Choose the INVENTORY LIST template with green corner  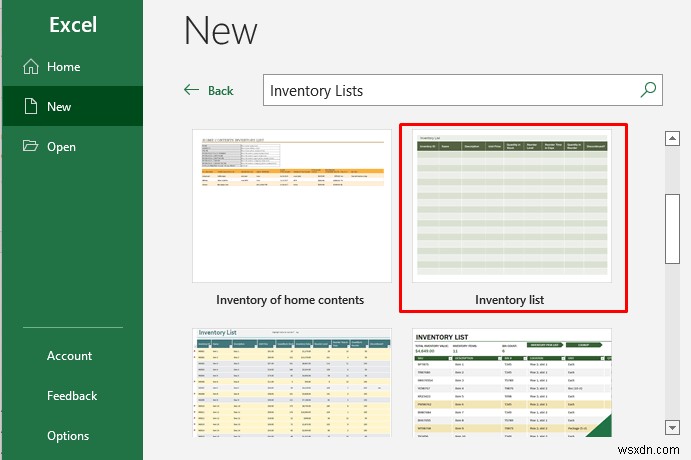[x=512, y=382]
